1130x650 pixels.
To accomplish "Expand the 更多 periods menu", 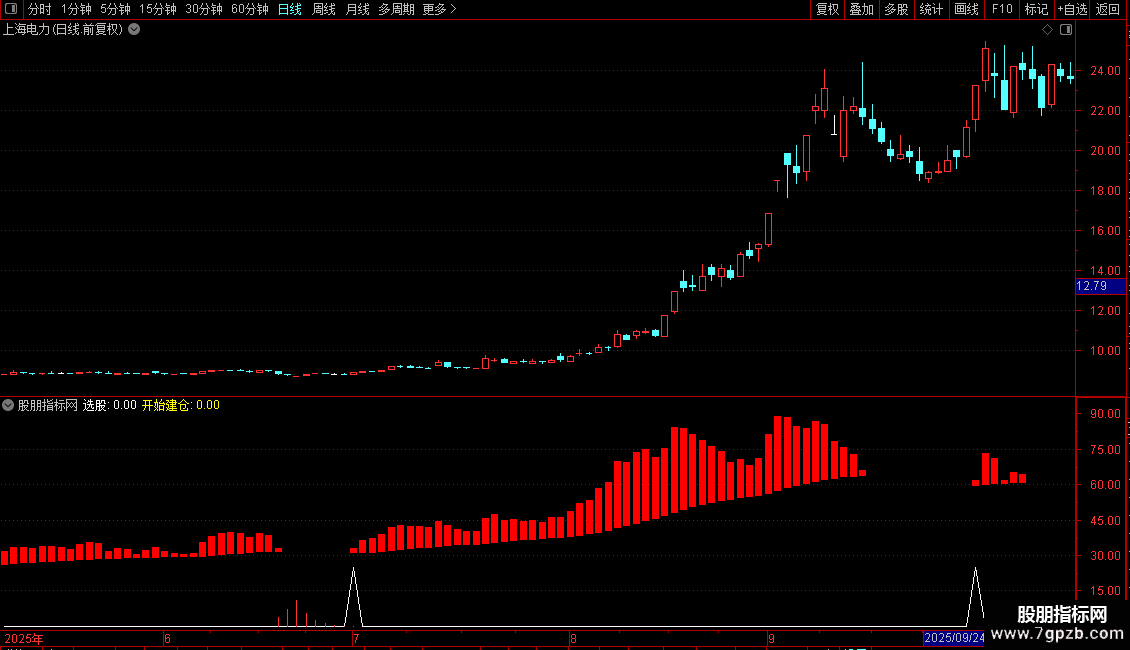I will click(439, 9).
